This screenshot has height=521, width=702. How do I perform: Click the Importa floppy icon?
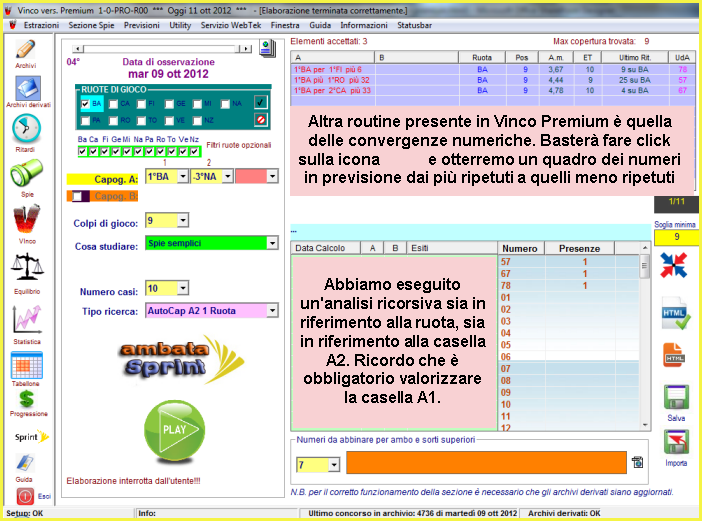676,443
